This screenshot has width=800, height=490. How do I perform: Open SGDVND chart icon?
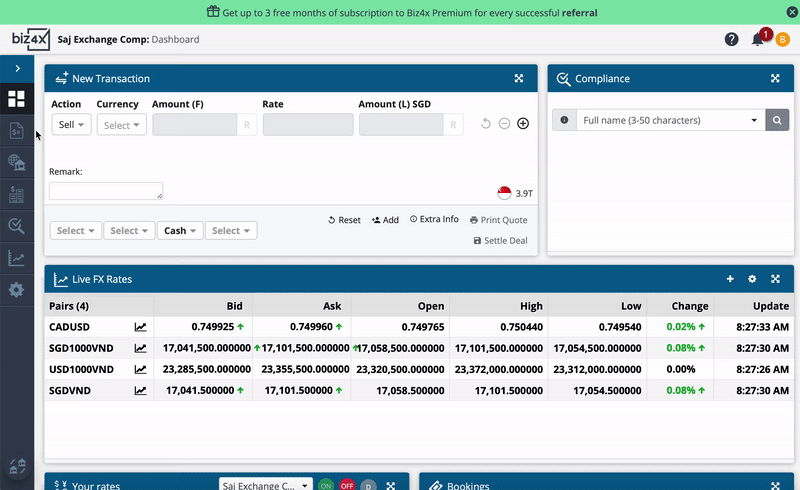pos(140,391)
